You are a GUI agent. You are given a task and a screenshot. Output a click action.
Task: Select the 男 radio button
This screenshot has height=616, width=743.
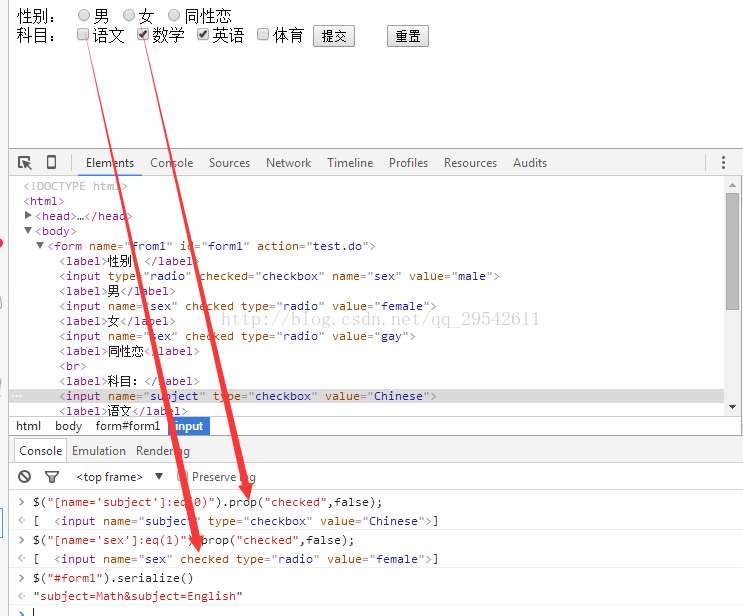pos(84,15)
